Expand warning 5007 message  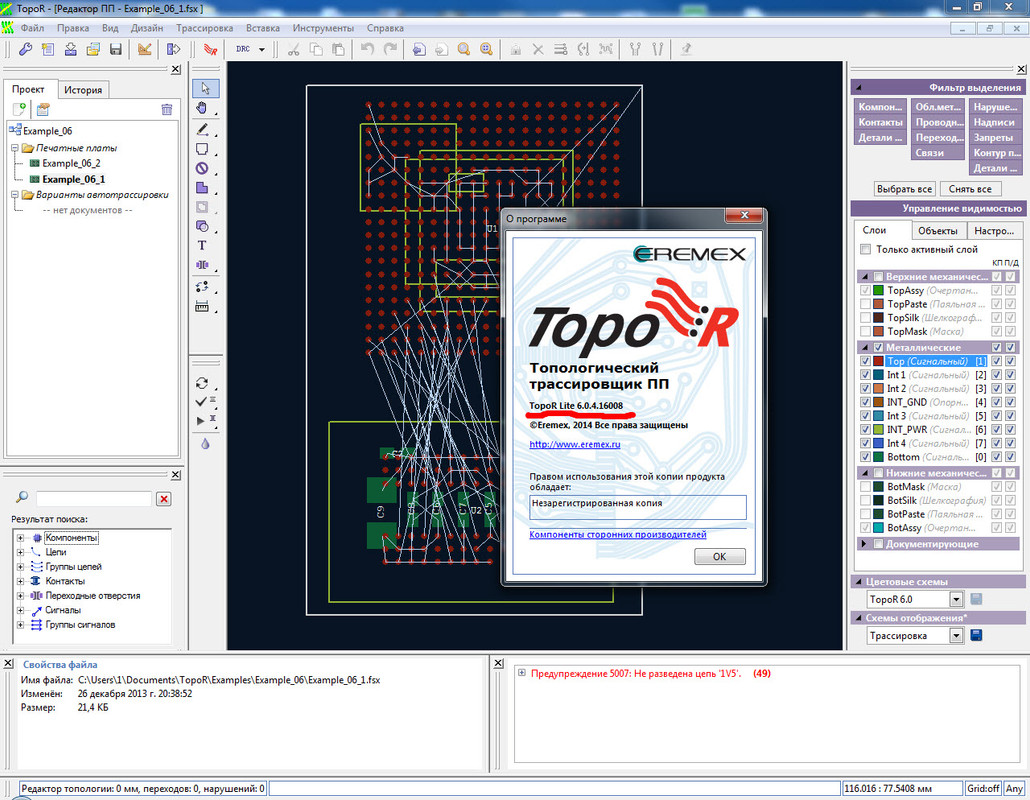522,673
